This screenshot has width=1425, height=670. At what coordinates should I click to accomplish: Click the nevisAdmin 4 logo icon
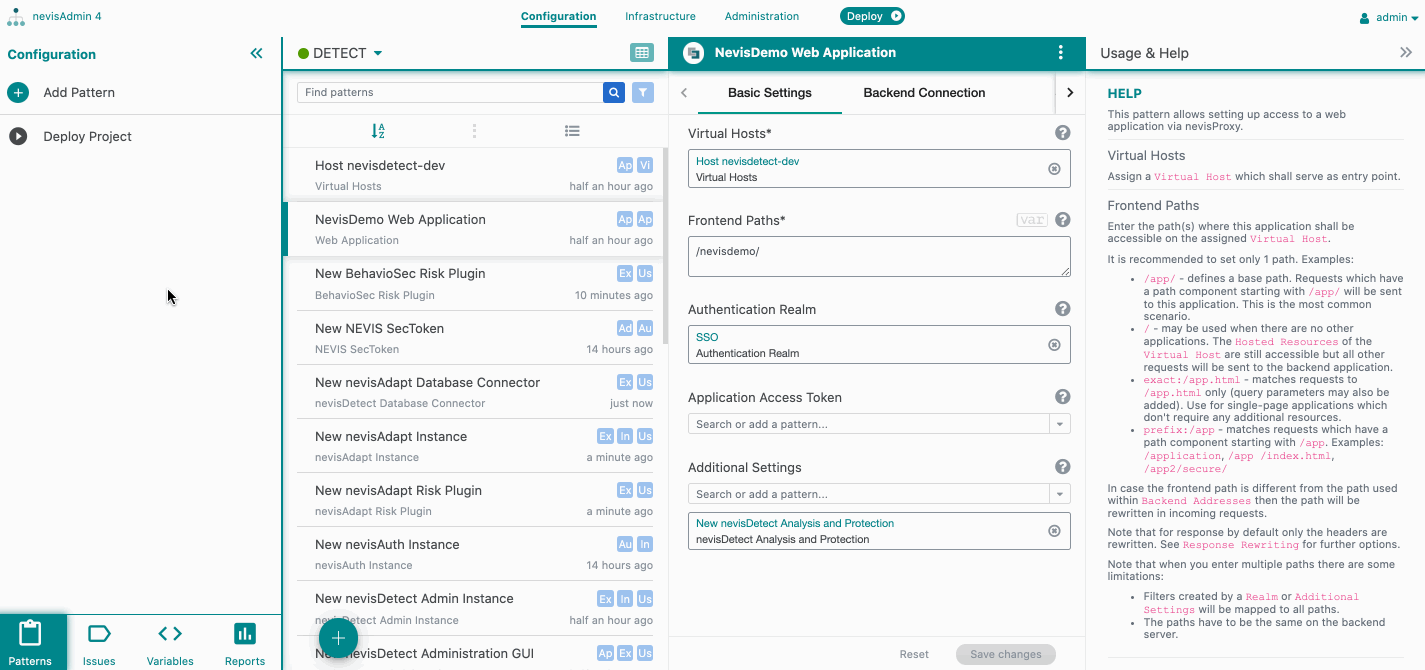[16, 16]
